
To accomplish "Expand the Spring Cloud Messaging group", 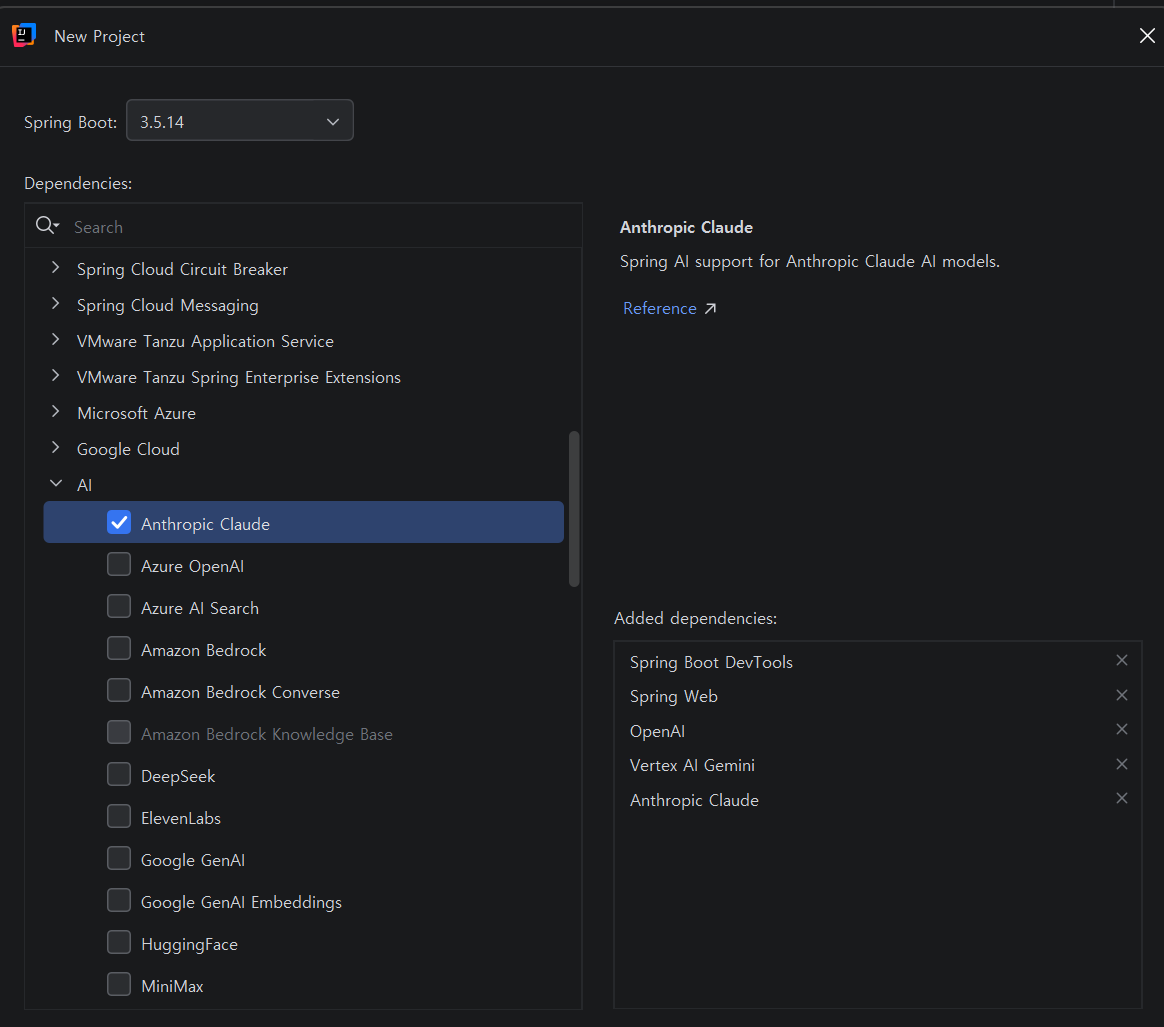I will pos(56,303).
